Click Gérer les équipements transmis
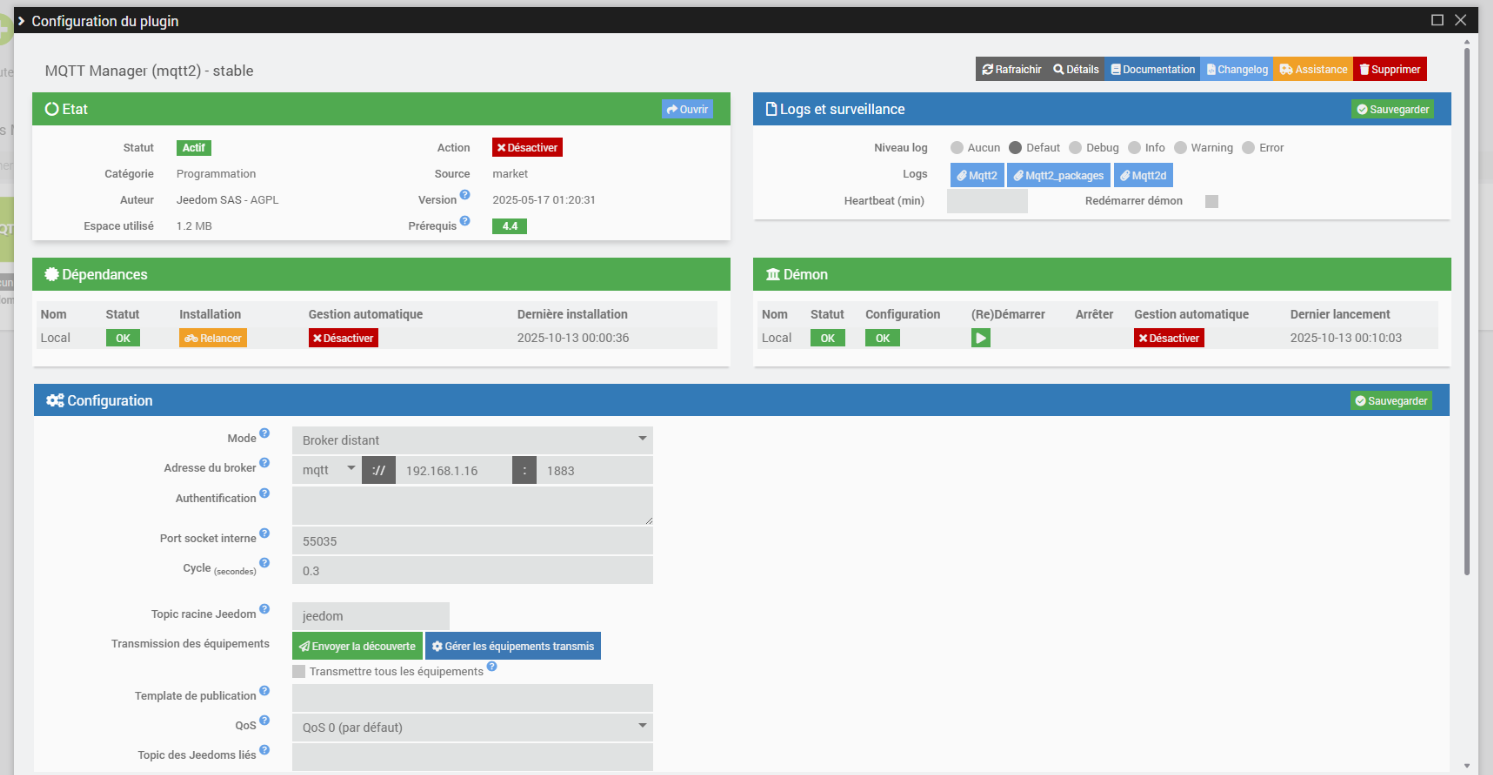Screen dimensions: 1493x775 click(513, 646)
